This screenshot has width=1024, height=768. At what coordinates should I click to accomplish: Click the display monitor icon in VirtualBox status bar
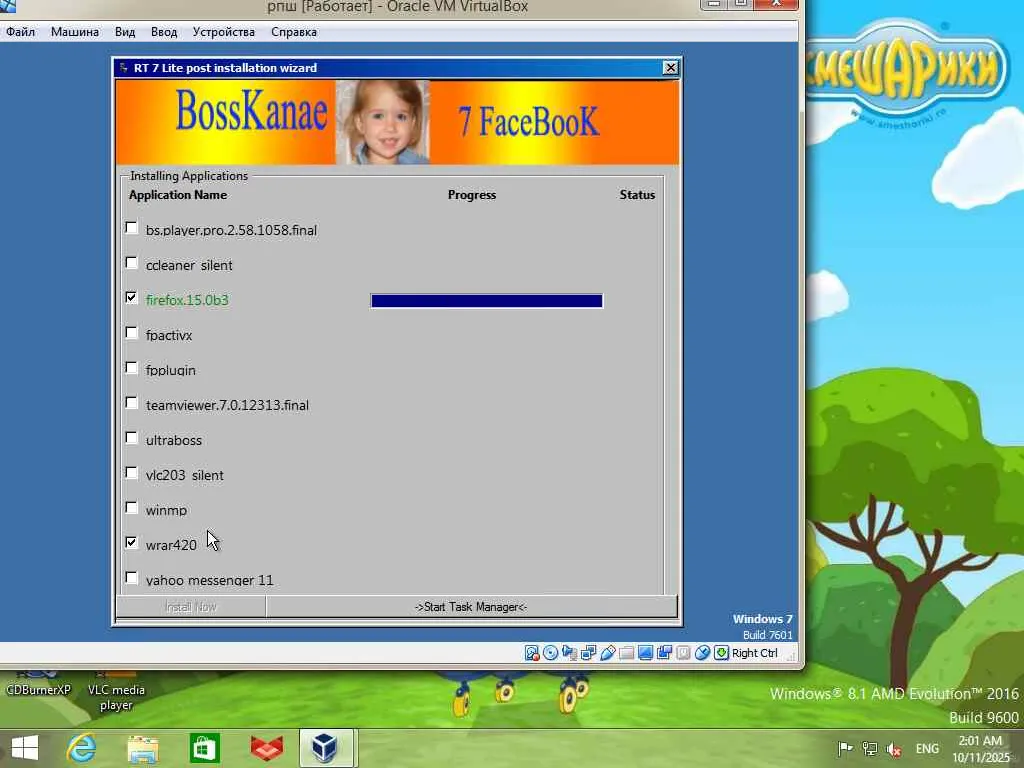click(645, 653)
